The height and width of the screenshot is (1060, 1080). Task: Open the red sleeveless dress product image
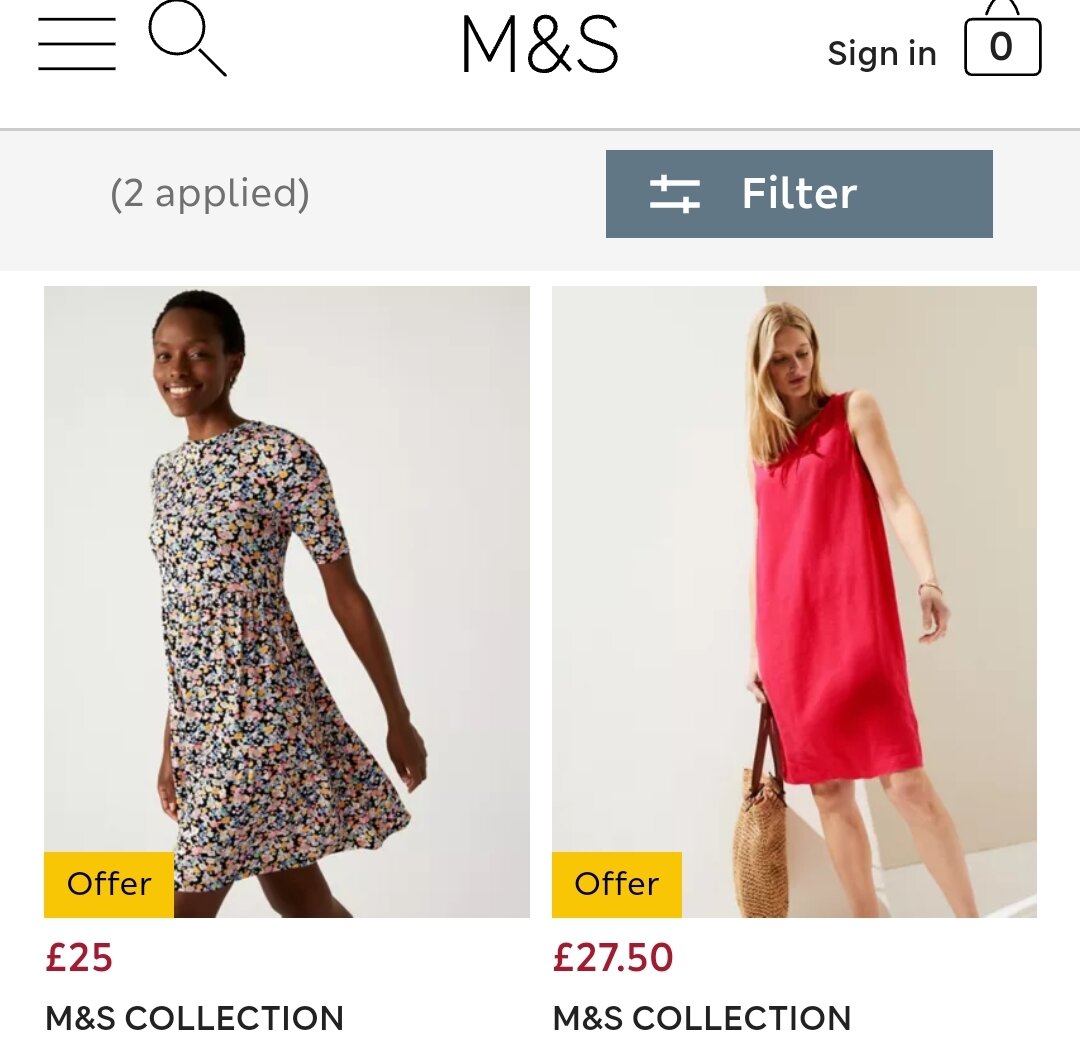tap(795, 600)
